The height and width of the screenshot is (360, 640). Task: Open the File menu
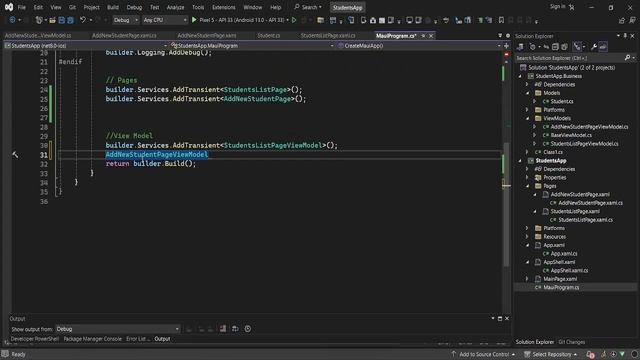point(22,7)
